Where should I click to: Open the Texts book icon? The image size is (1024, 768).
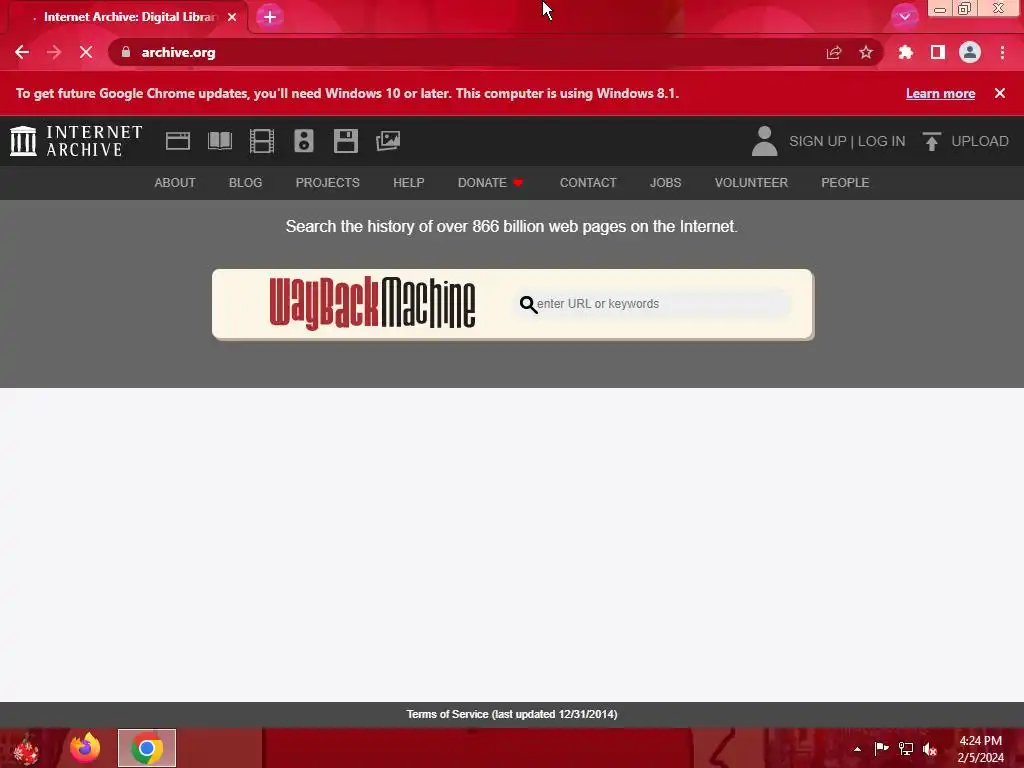(220, 141)
